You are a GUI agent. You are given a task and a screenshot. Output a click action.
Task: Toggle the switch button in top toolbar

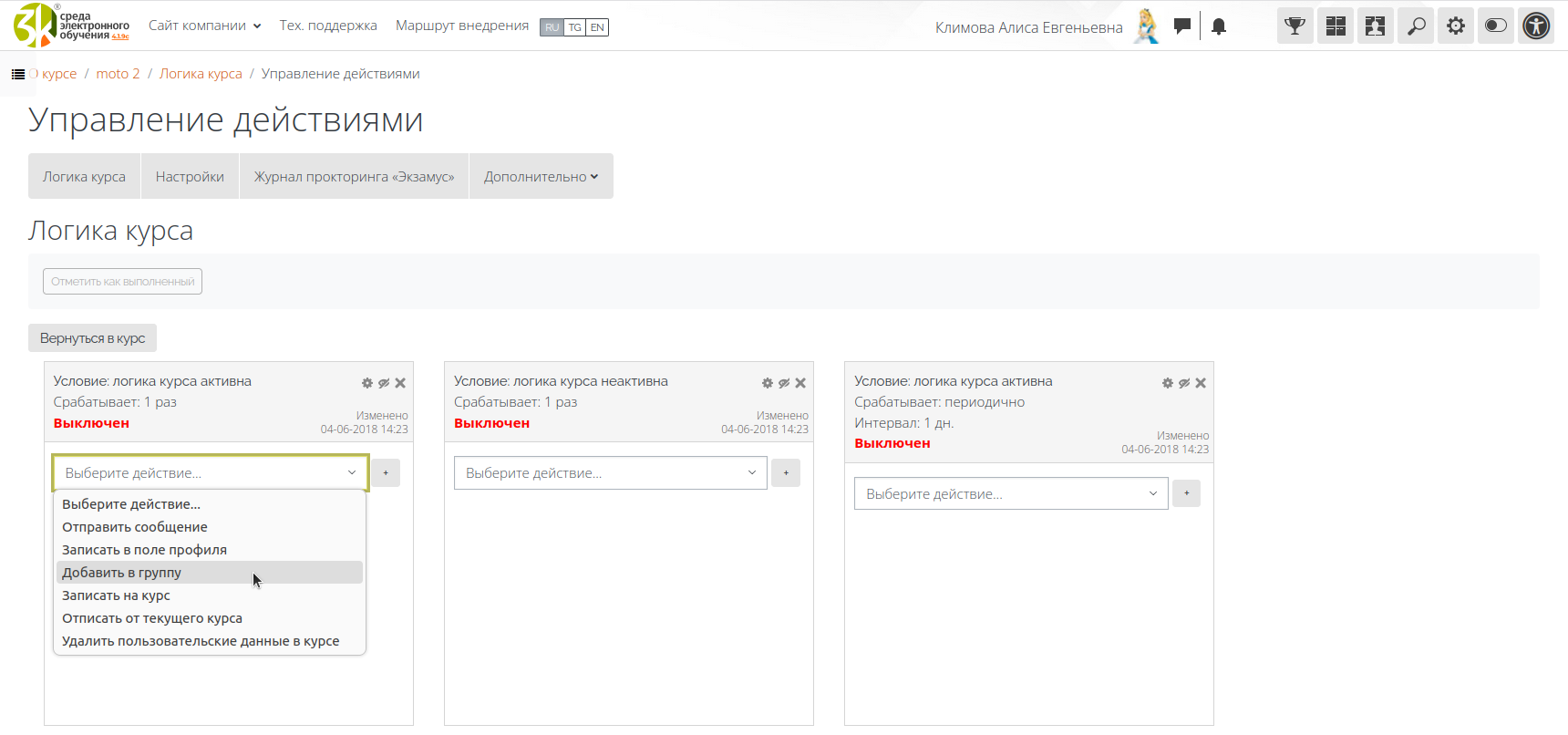pyautogui.click(x=1496, y=26)
